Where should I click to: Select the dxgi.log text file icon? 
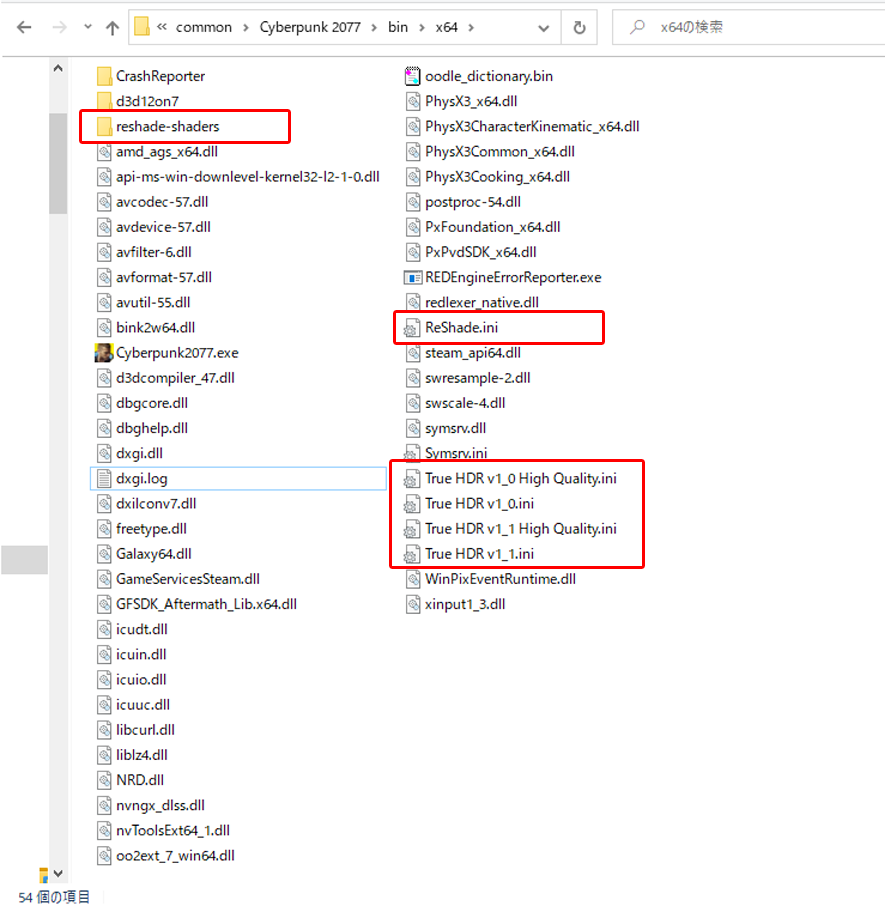(104, 478)
